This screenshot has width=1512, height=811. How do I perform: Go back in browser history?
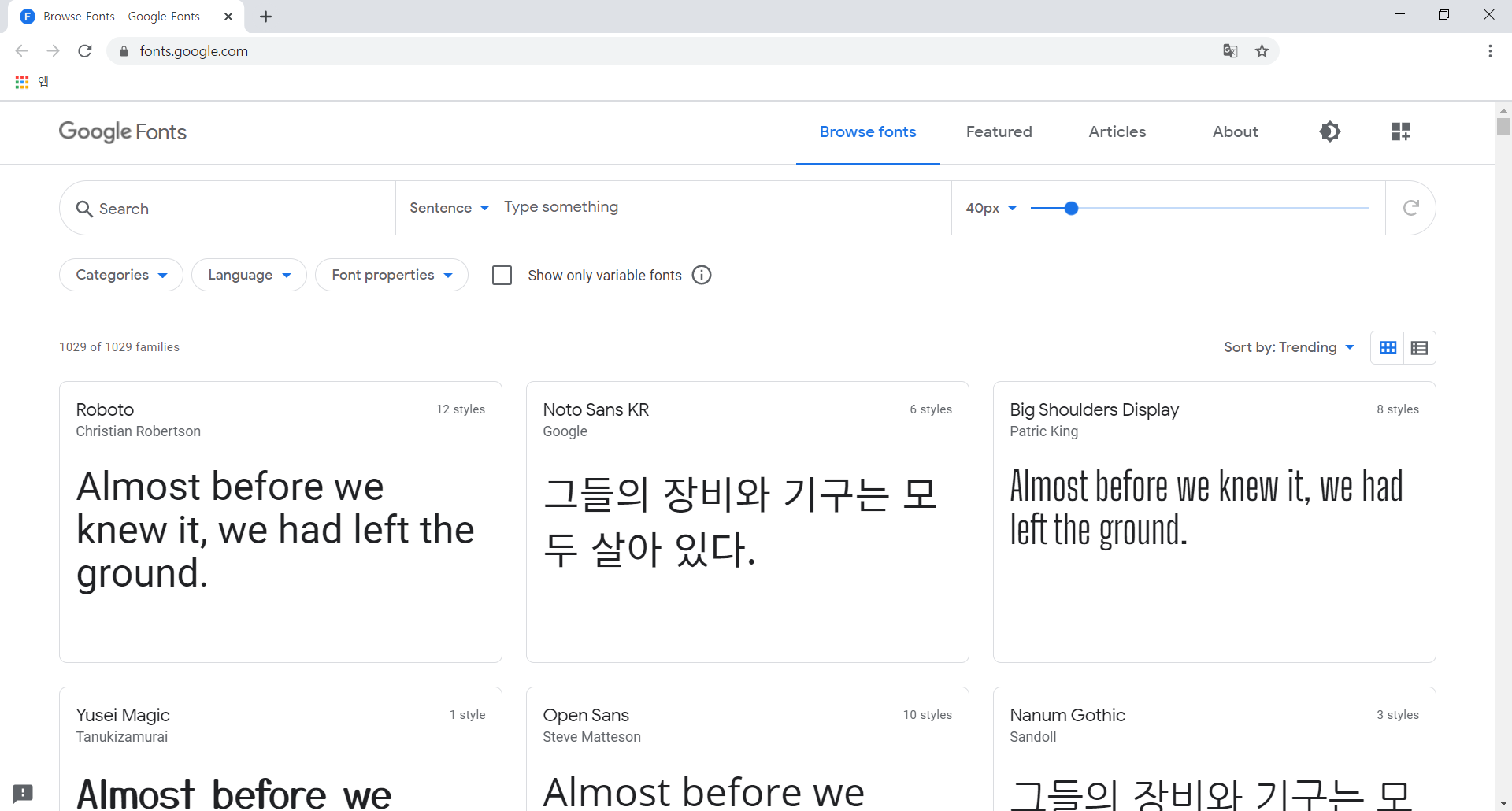[x=22, y=51]
